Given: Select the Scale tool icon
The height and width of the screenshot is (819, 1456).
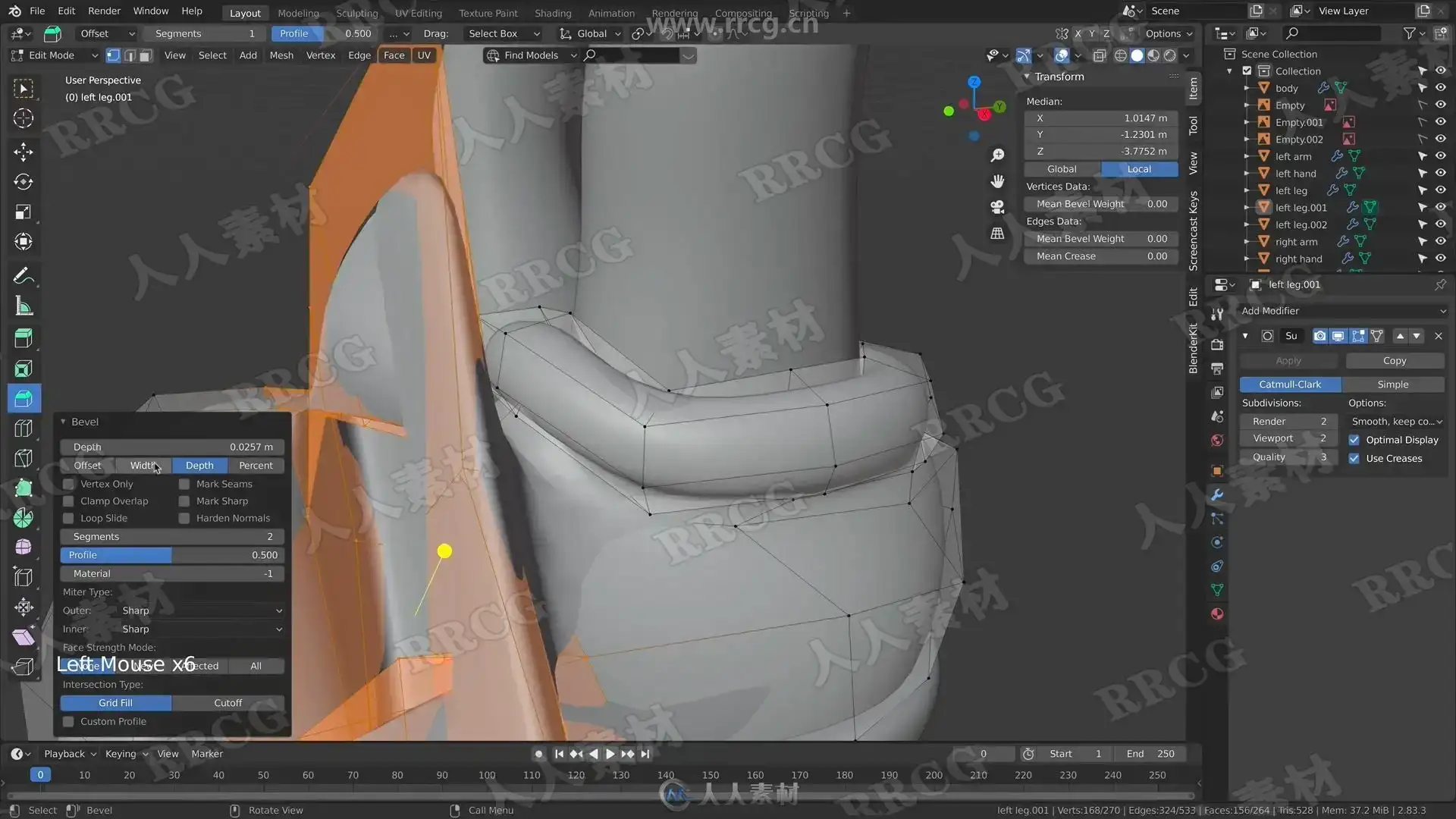Looking at the screenshot, I should point(23,212).
